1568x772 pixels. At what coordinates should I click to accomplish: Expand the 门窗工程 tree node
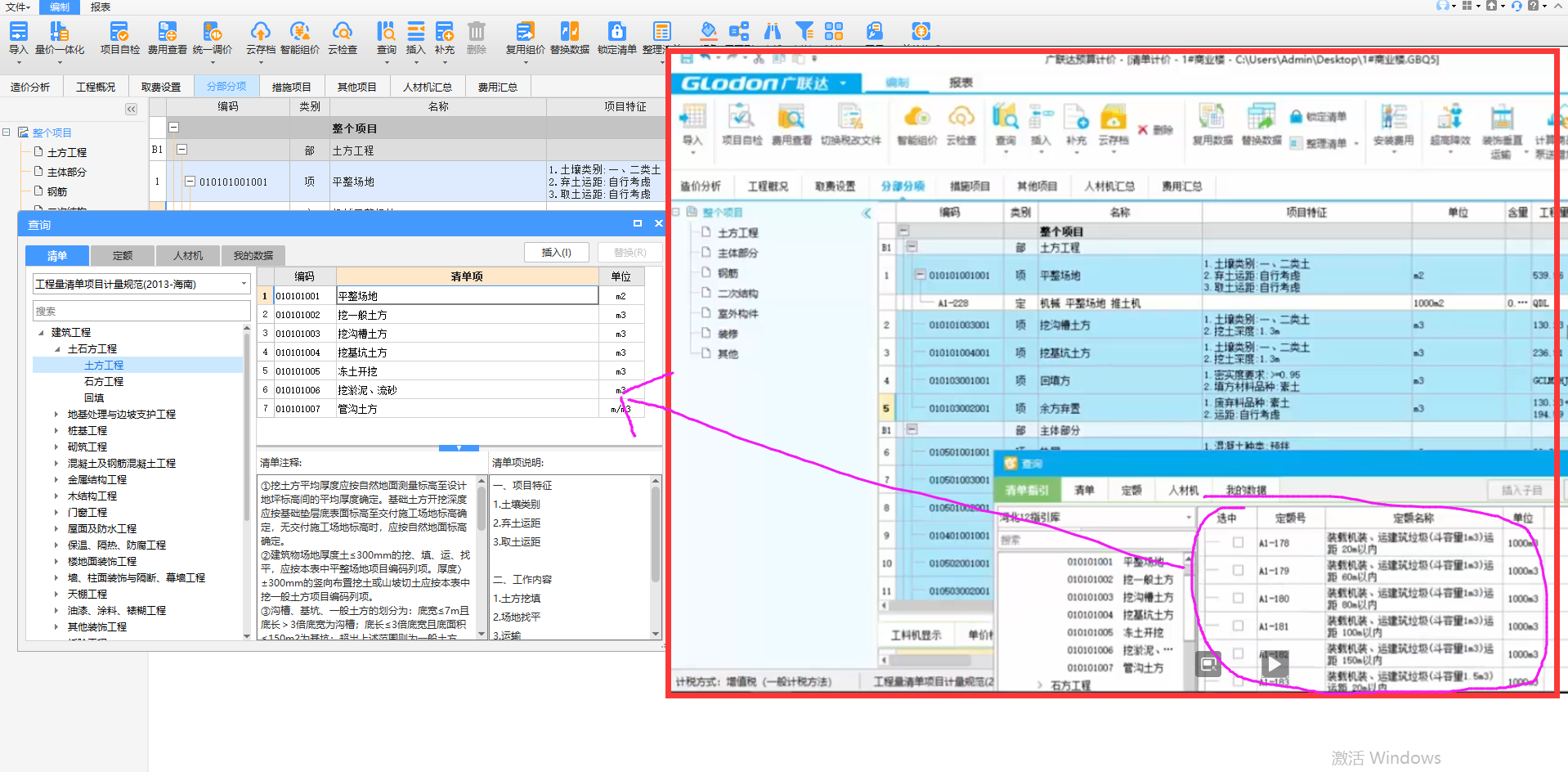coord(56,513)
